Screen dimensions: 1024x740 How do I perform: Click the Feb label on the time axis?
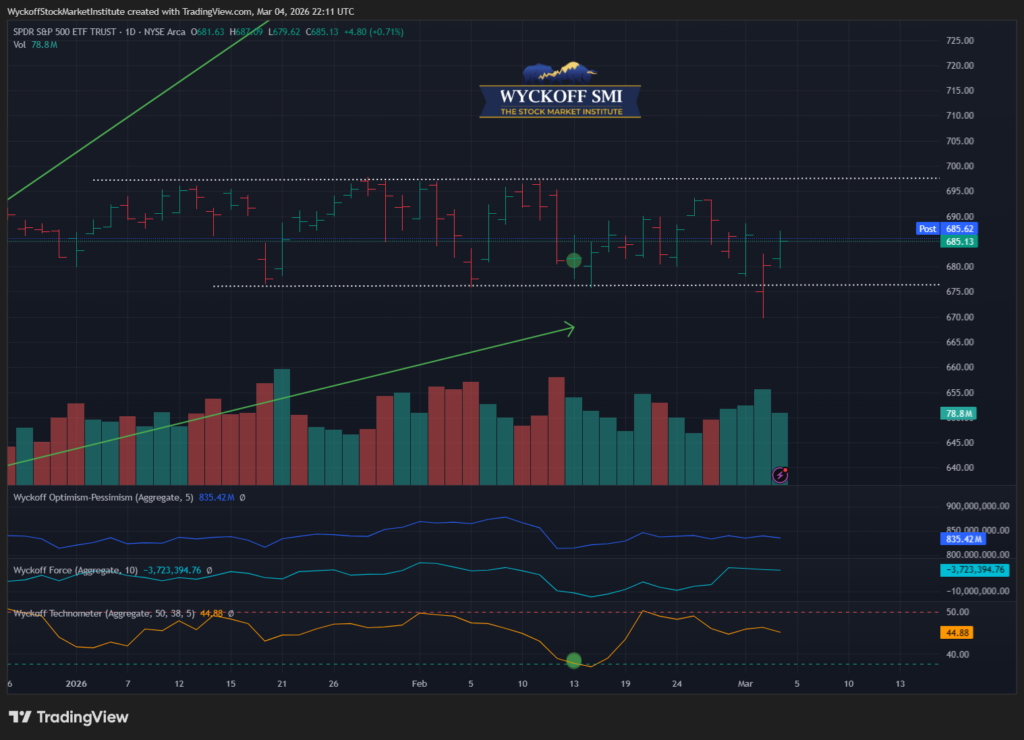pos(419,684)
